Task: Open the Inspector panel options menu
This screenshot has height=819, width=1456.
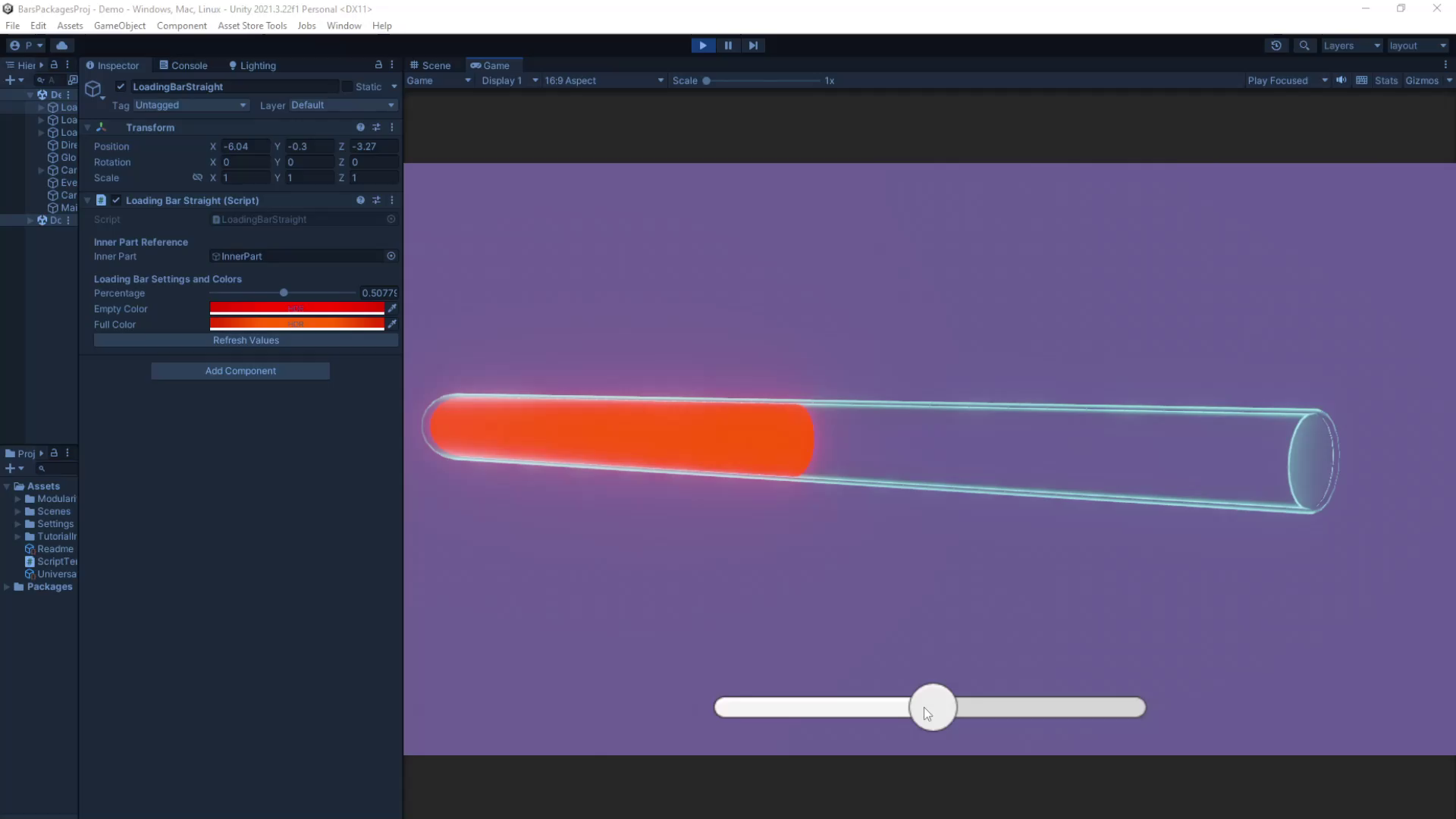Action: coord(392,65)
